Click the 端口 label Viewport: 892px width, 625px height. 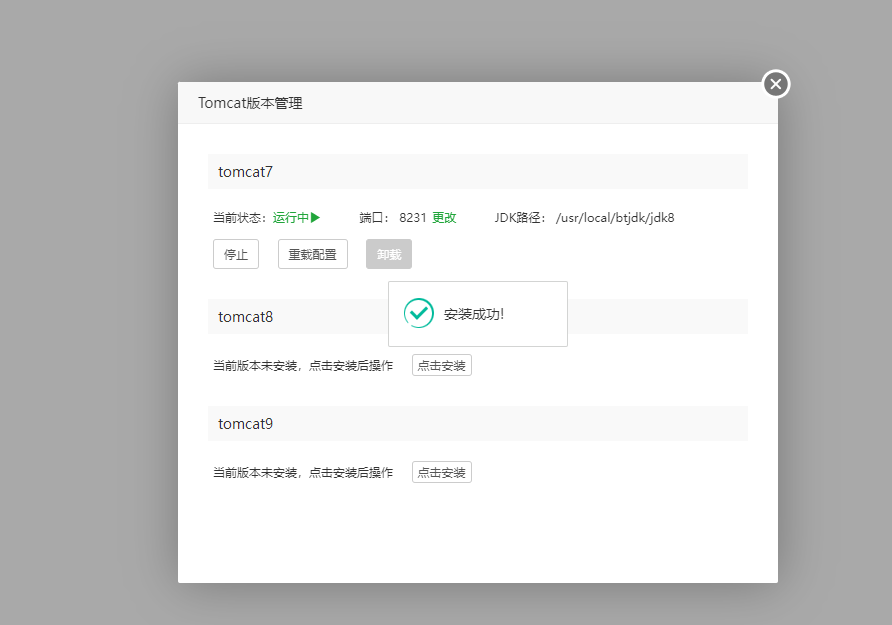pyautogui.click(x=374, y=218)
